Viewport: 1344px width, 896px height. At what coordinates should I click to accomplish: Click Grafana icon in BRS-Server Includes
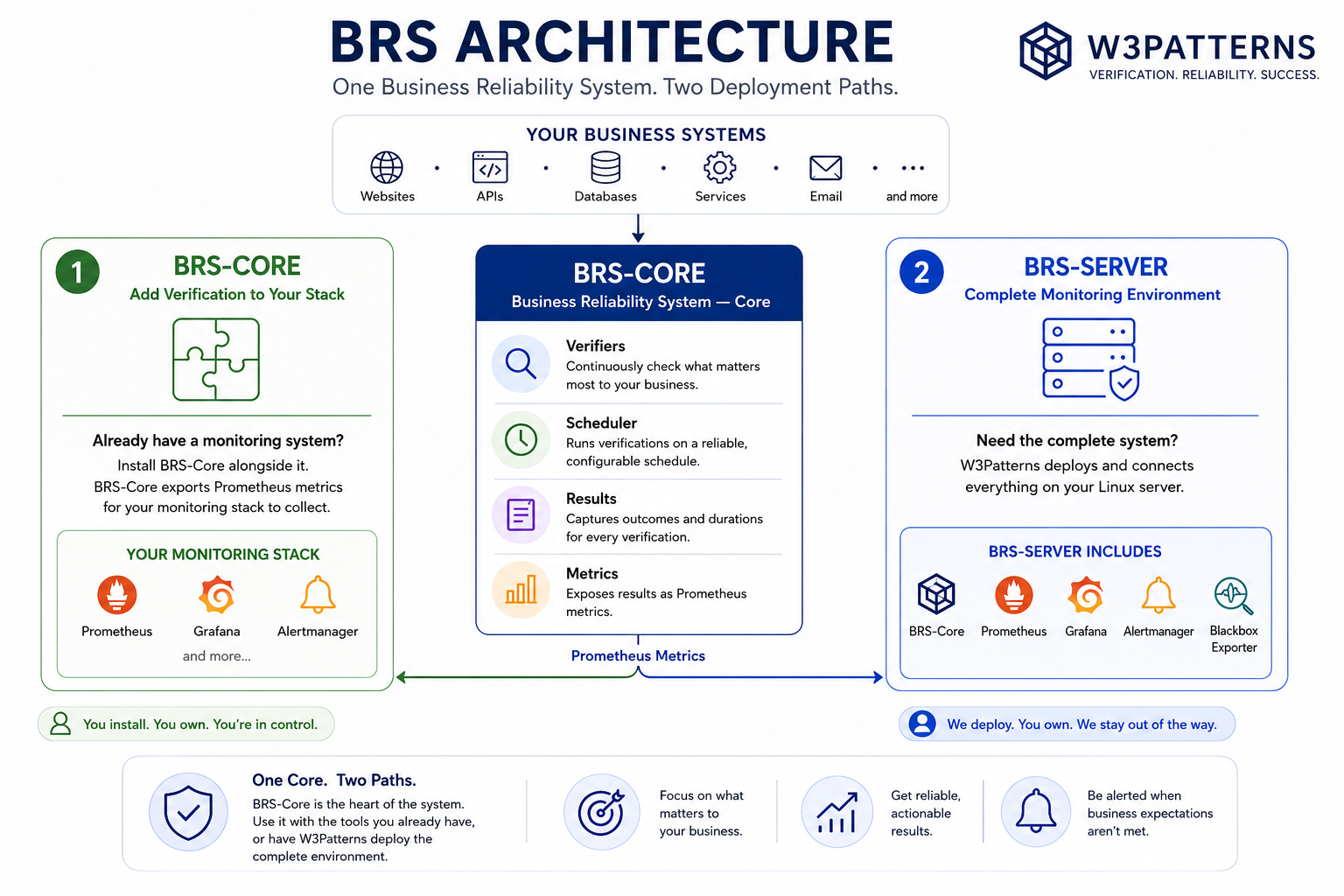click(x=1086, y=595)
